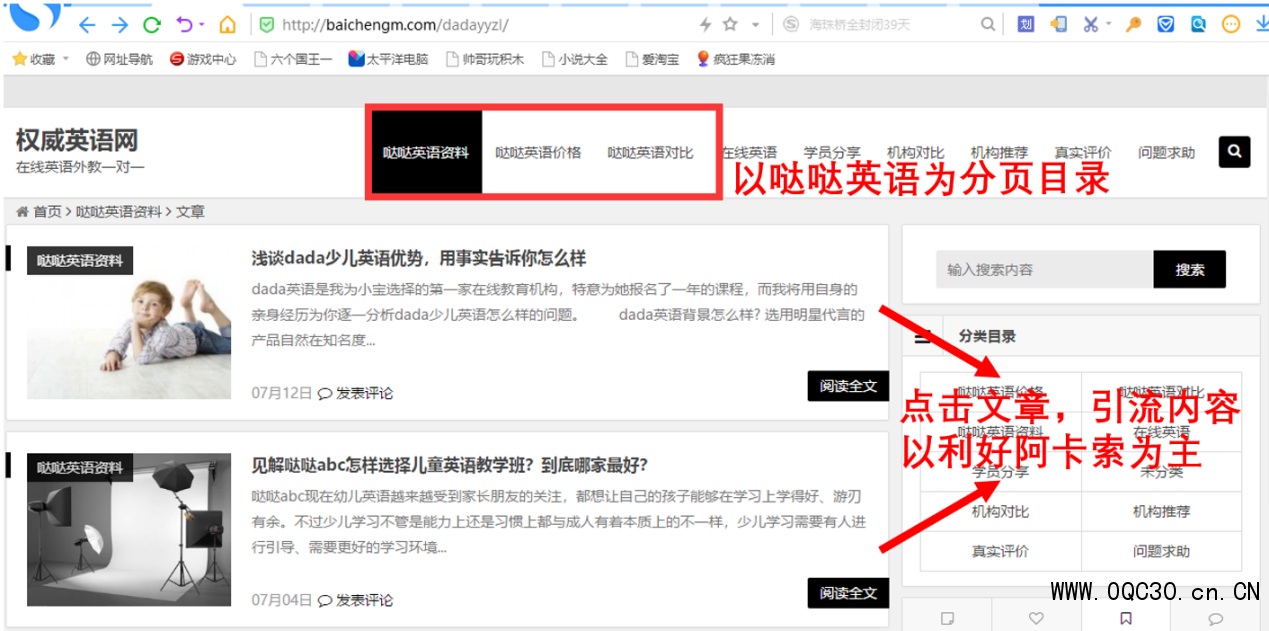Click the lightning speed-mode icon

tap(705, 24)
